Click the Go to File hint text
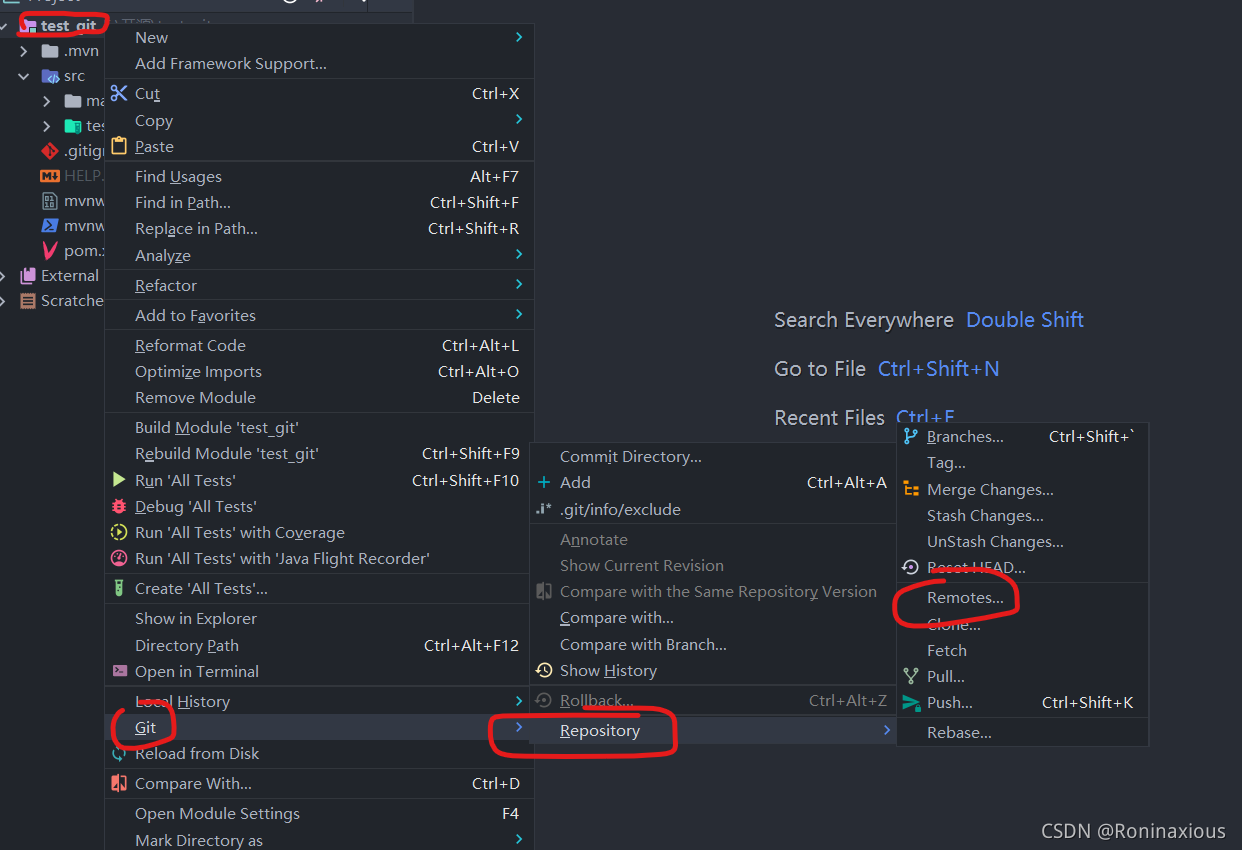1242x850 pixels. pyautogui.click(x=820, y=369)
